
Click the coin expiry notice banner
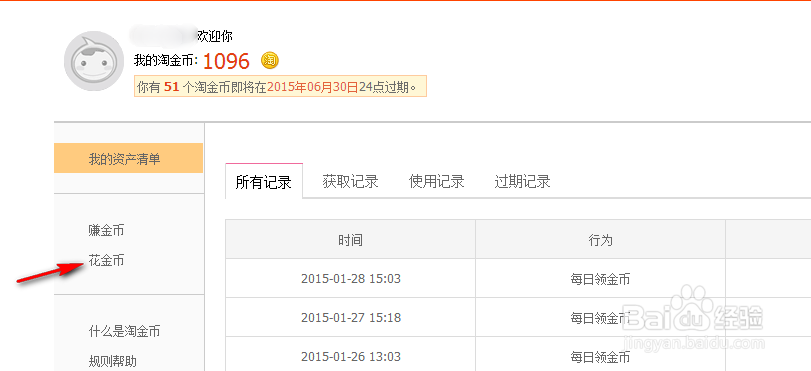280,87
